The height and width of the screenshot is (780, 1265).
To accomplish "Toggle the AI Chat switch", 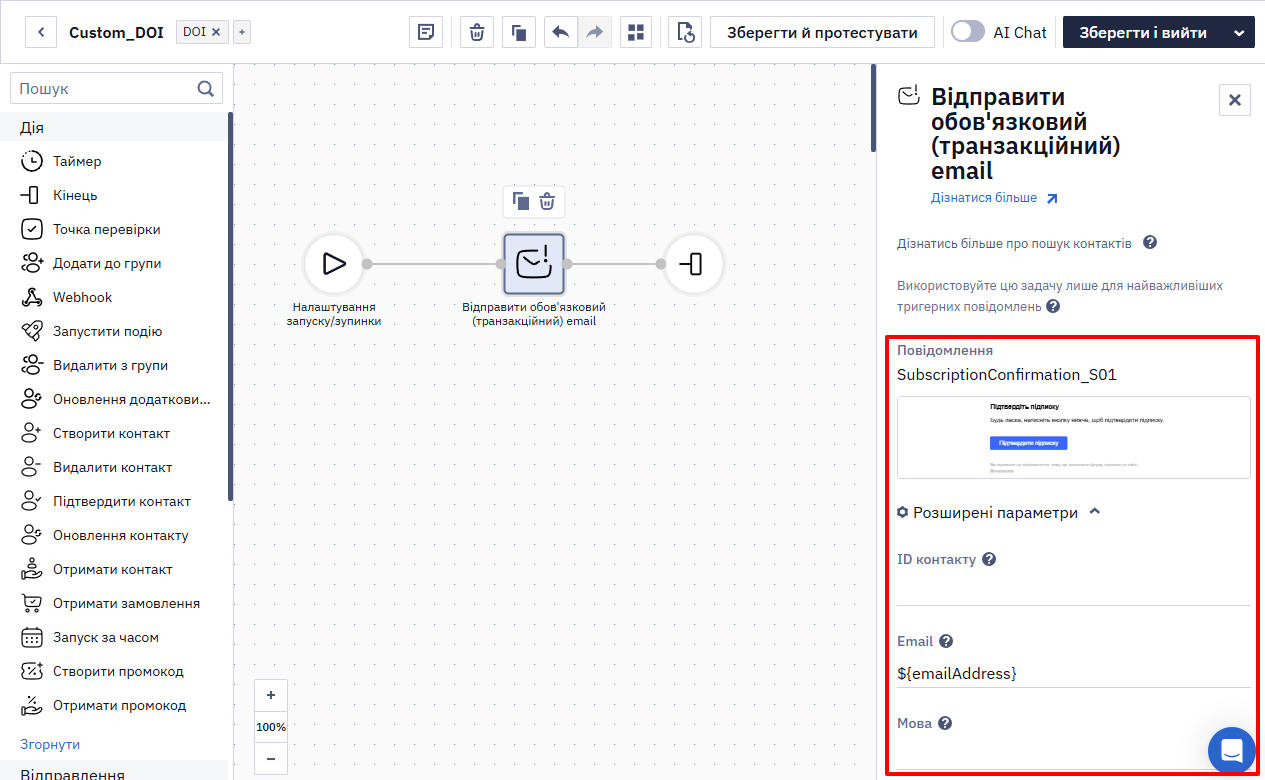I will (x=967, y=32).
